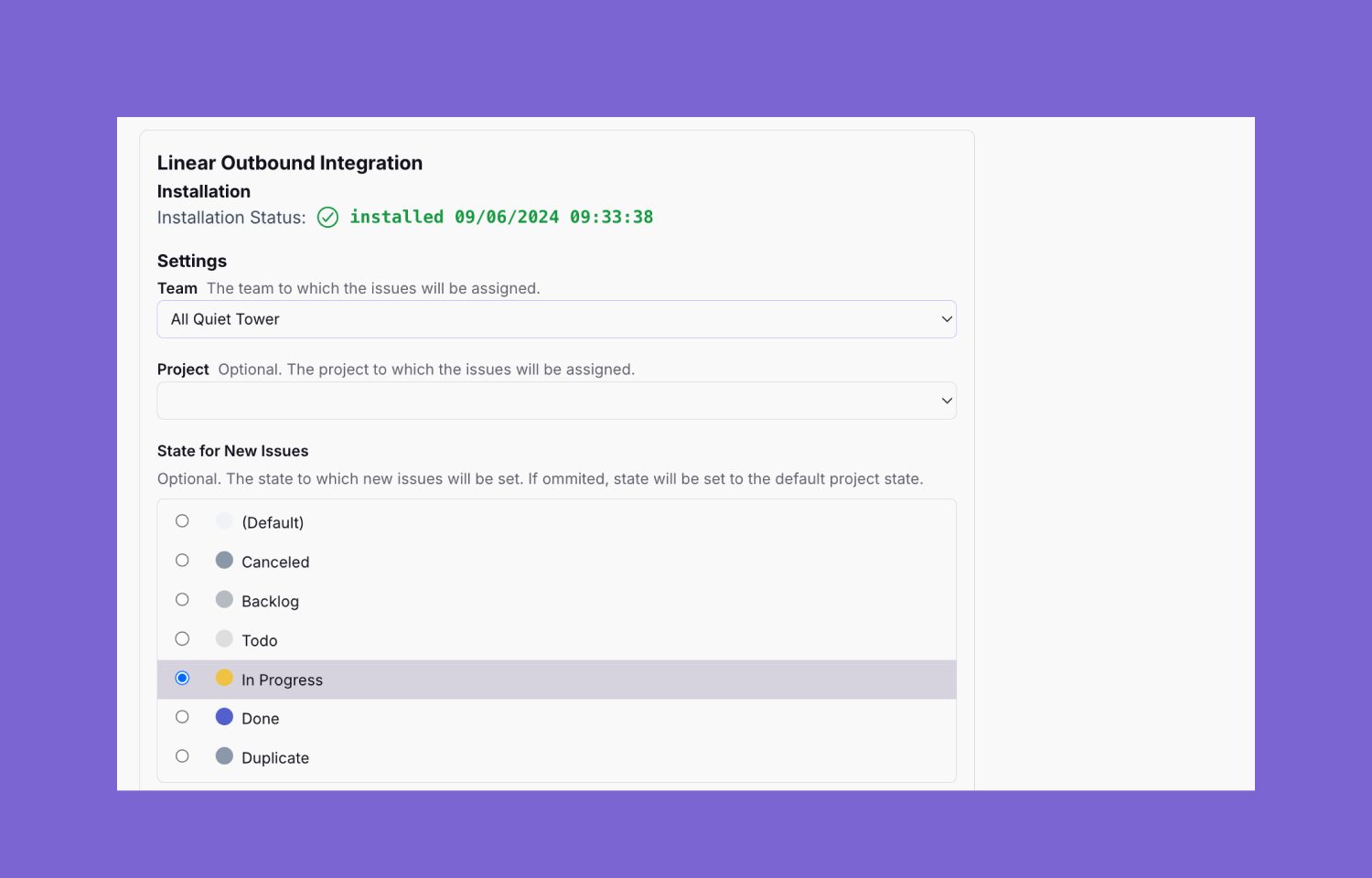Click the bold "Team" field label

click(177, 288)
